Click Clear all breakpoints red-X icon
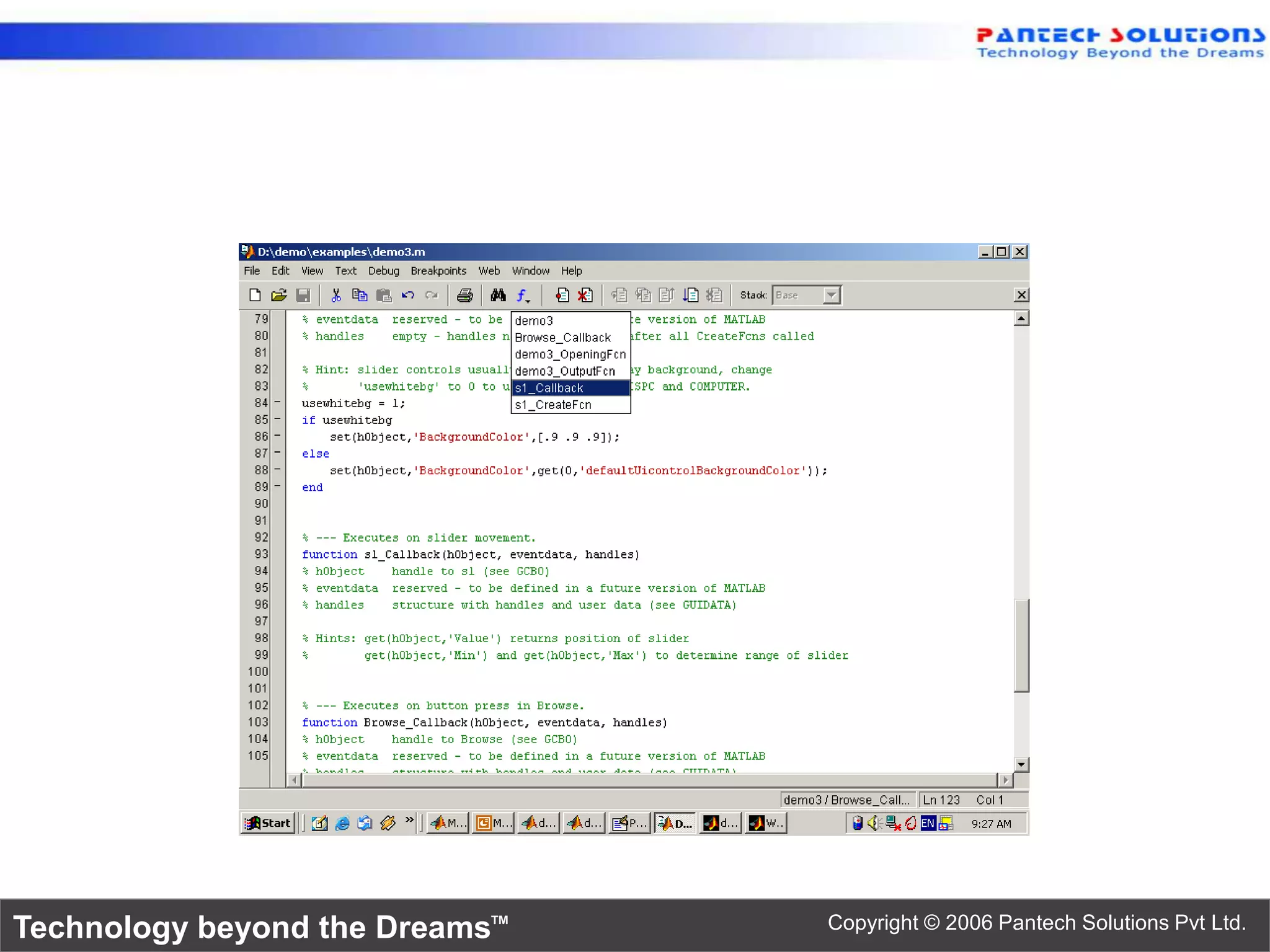 click(x=585, y=296)
